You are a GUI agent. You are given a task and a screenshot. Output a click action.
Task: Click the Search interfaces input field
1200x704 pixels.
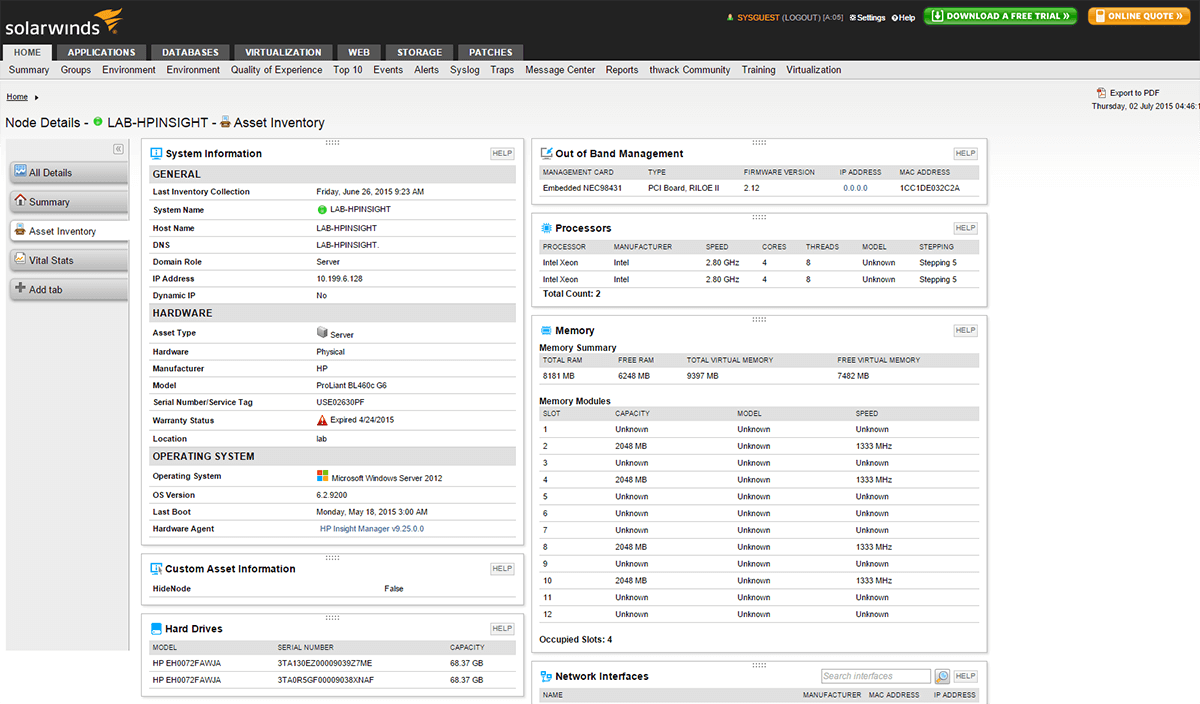click(875, 676)
